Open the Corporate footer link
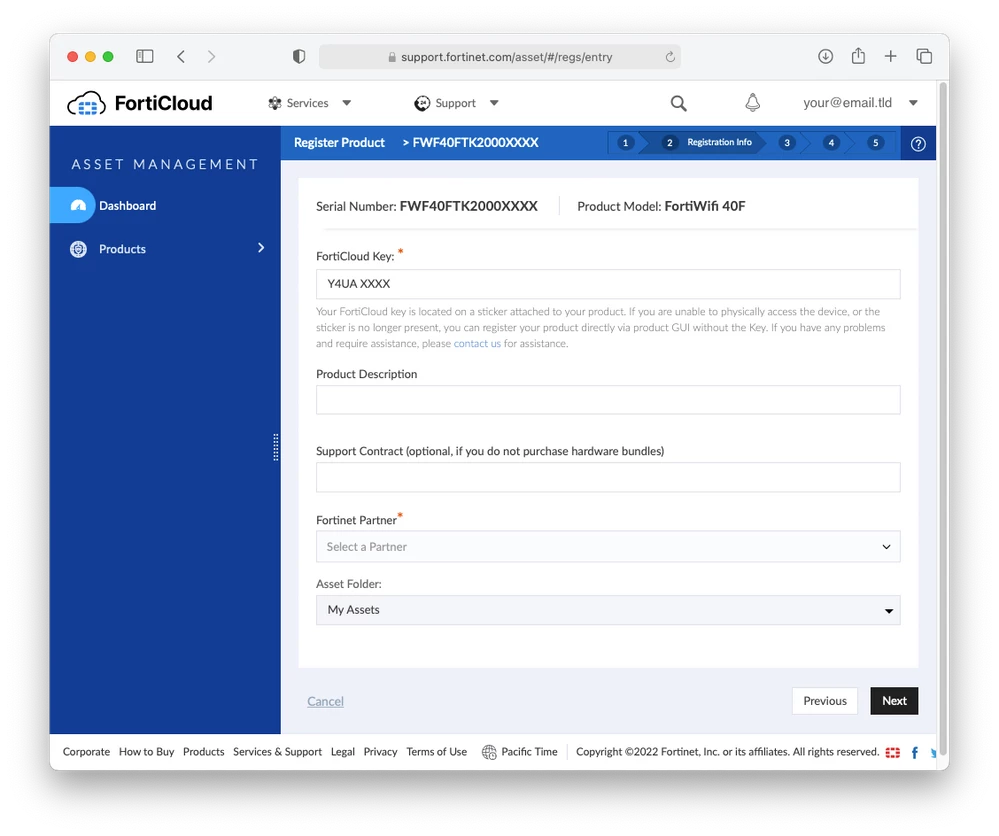Screen dimensions: 999x836 86,752
